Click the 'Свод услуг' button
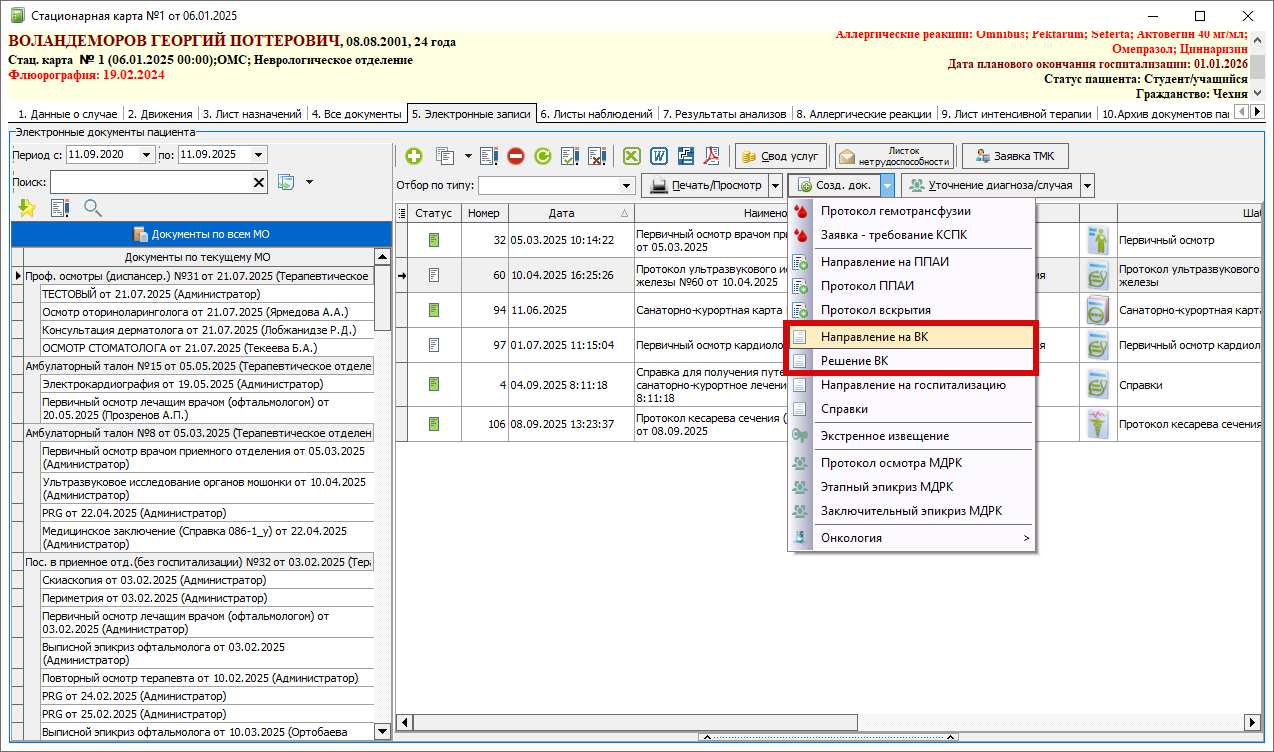 (780, 156)
